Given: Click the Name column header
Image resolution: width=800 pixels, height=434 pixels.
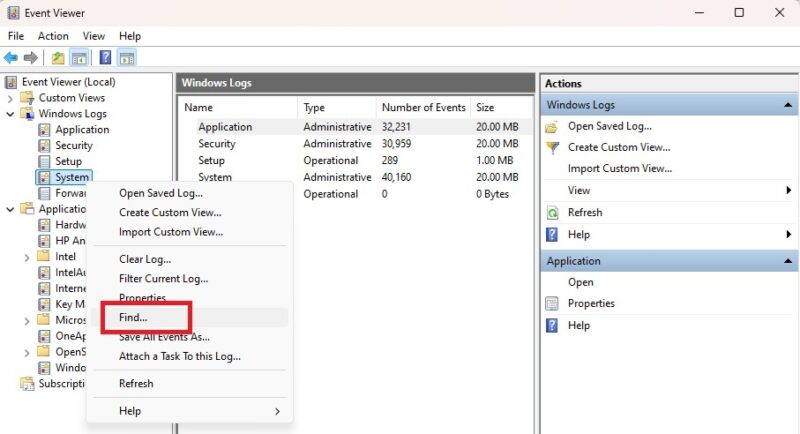Looking at the screenshot, I should pyautogui.click(x=239, y=108).
